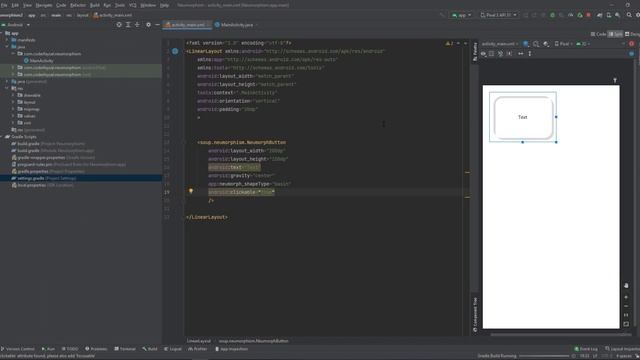Viewport: 640px width, 360px height.
Task: Open the Navigate menu
Action: point(44,5)
